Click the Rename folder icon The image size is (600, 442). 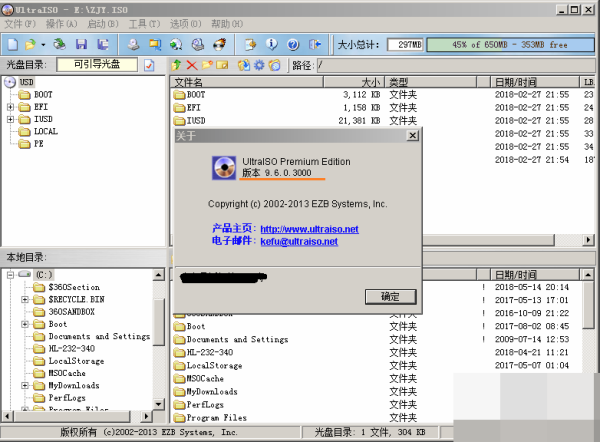[222, 65]
